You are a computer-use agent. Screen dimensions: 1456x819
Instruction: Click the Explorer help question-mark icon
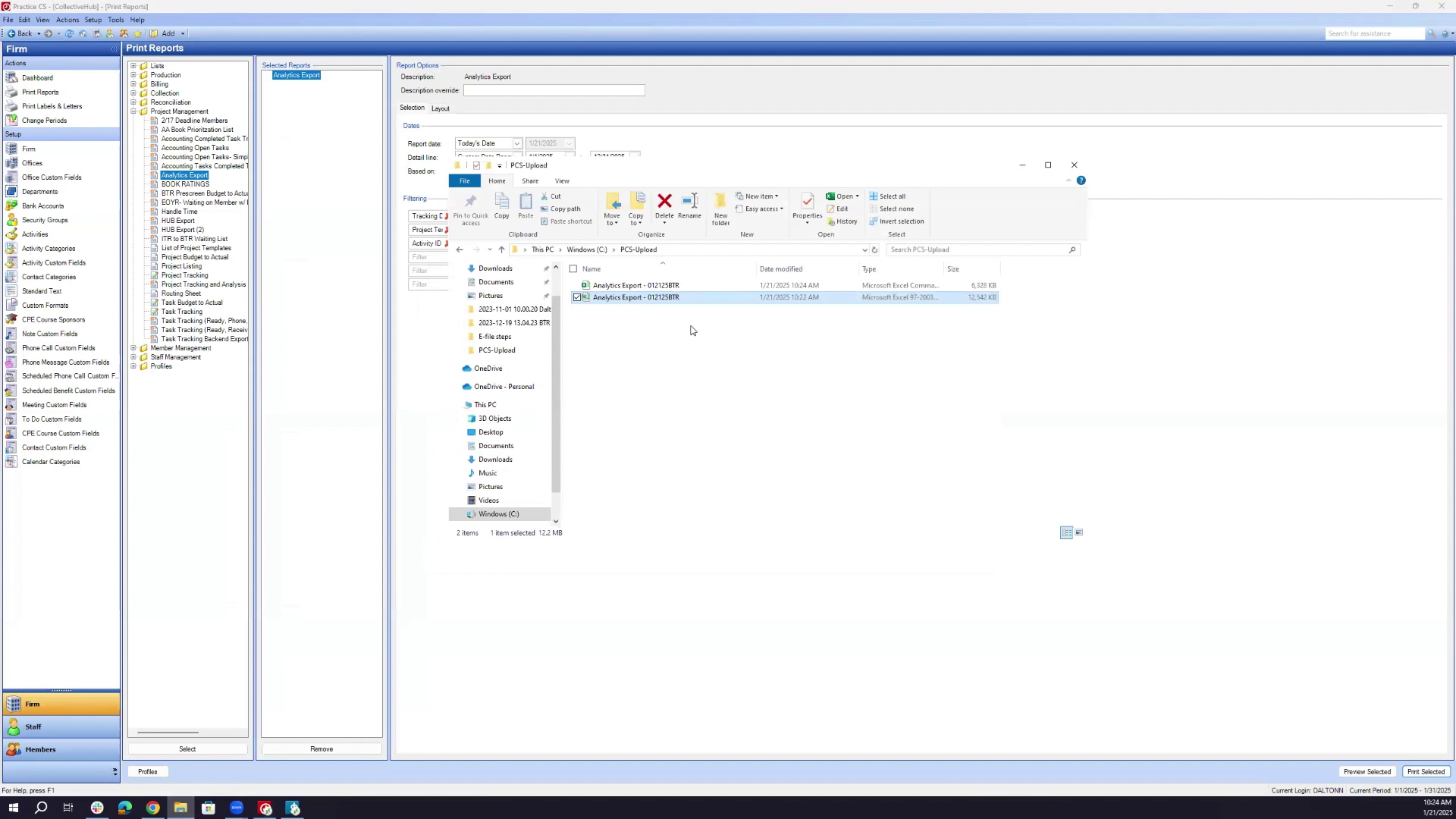click(x=1081, y=180)
